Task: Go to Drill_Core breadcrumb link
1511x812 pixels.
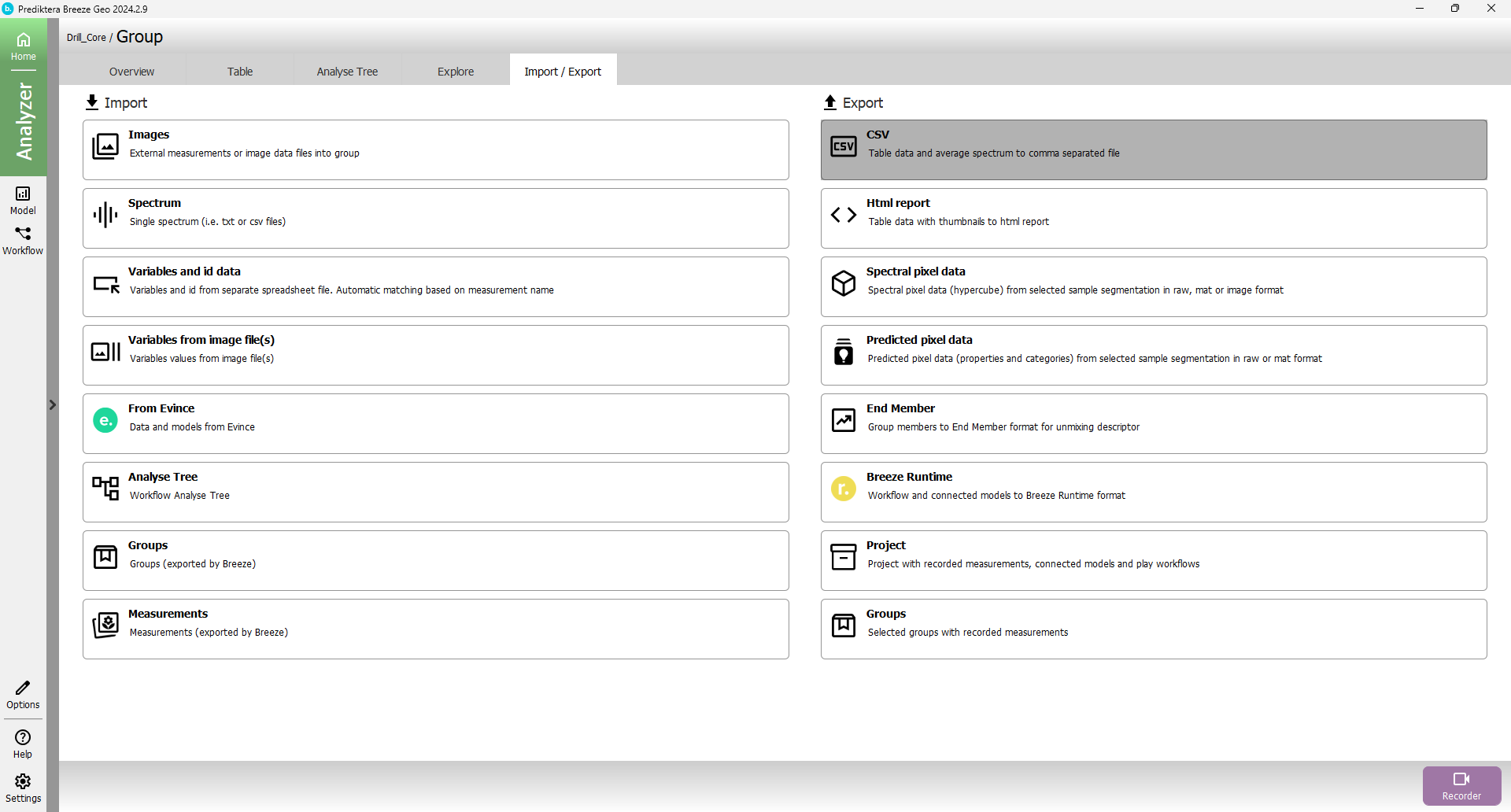Action: 86,38
